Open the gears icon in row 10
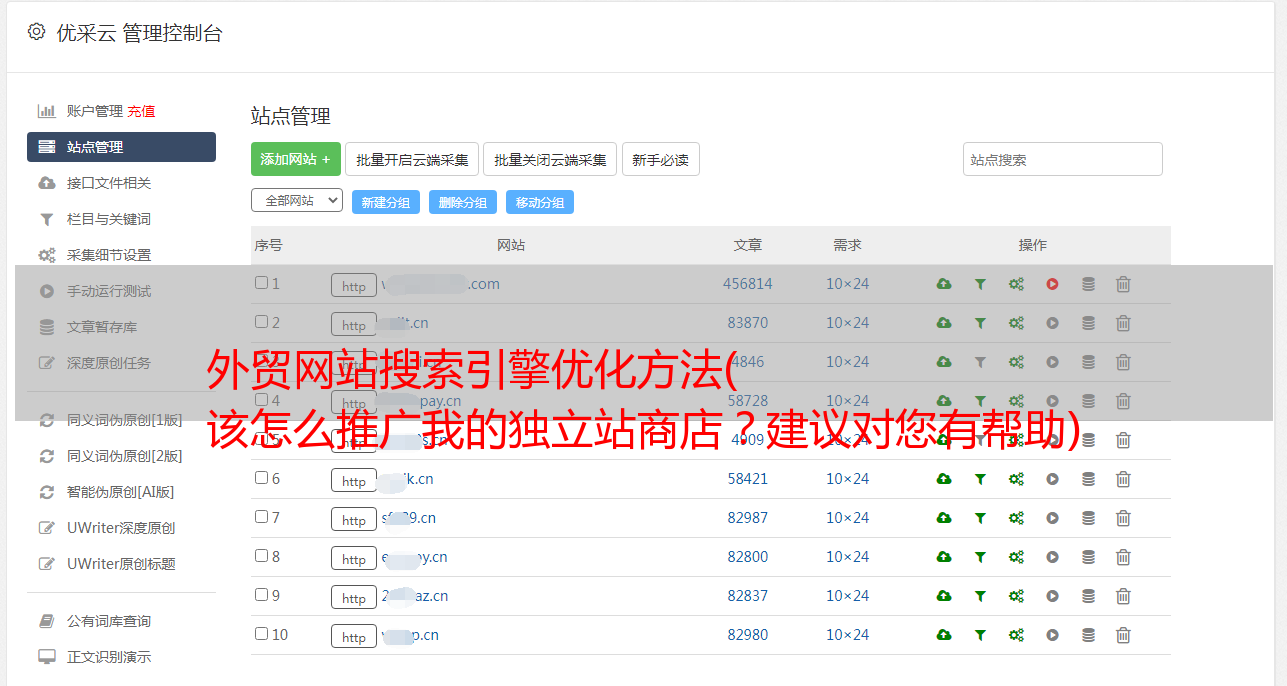Image resolution: width=1287 pixels, height=686 pixels. (x=1016, y=635)
